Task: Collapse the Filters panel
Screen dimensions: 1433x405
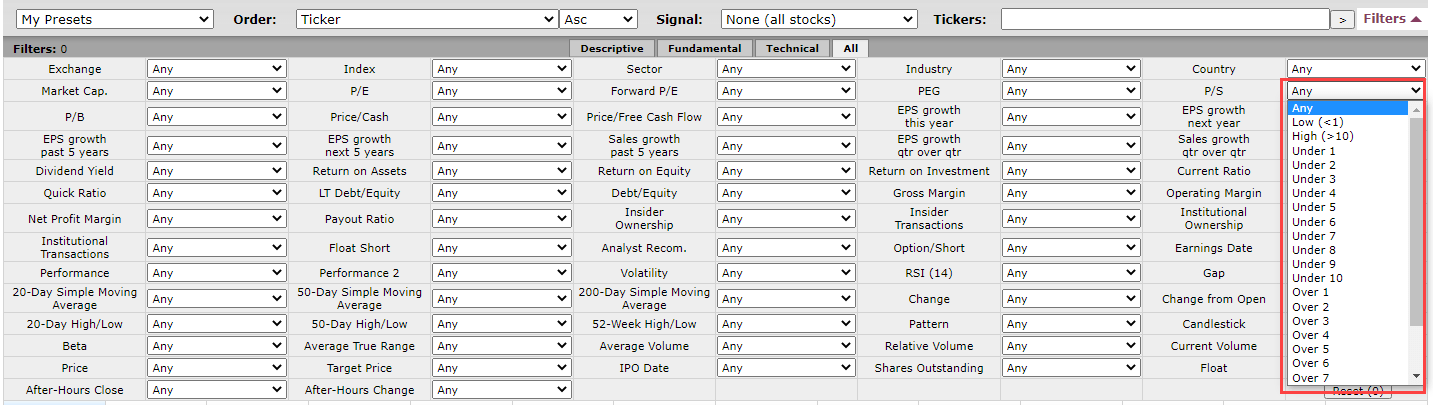Action: (x=1392, y=19)
